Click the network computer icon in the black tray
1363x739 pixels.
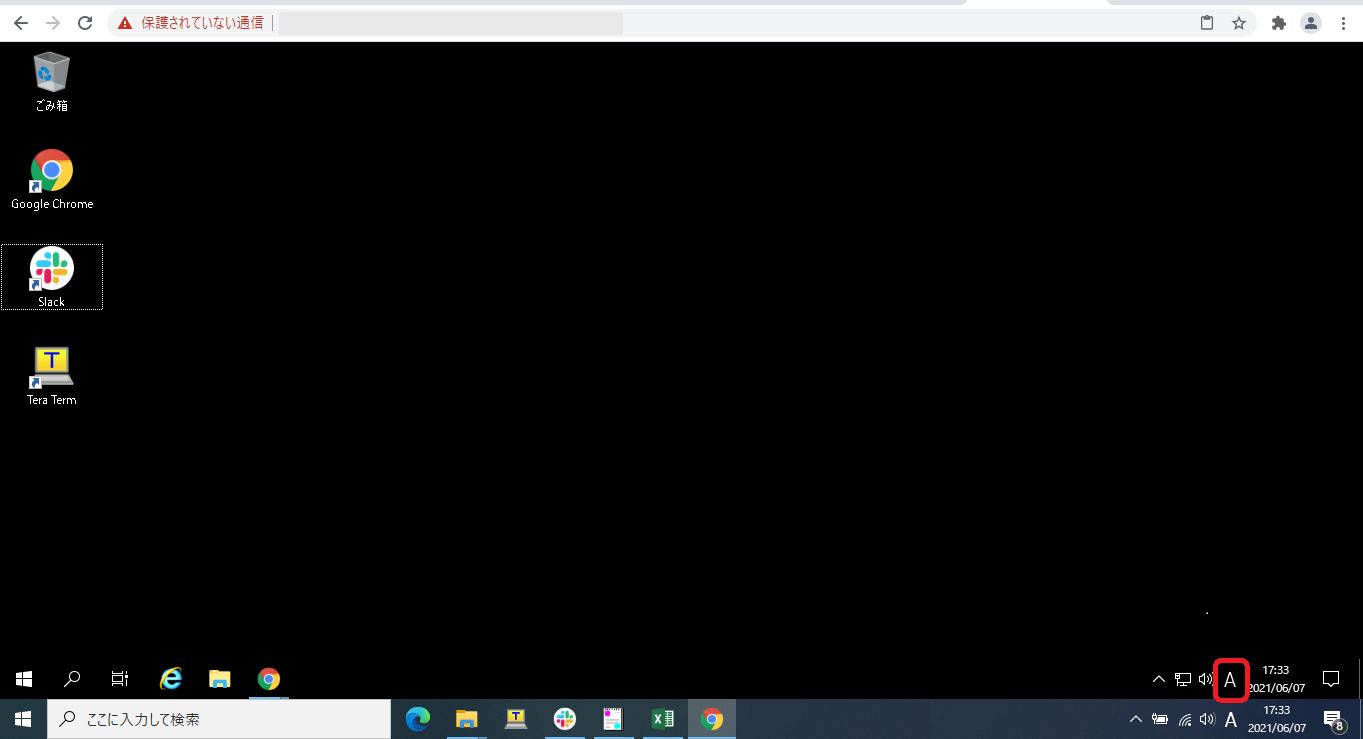(x=1182, y=679)
